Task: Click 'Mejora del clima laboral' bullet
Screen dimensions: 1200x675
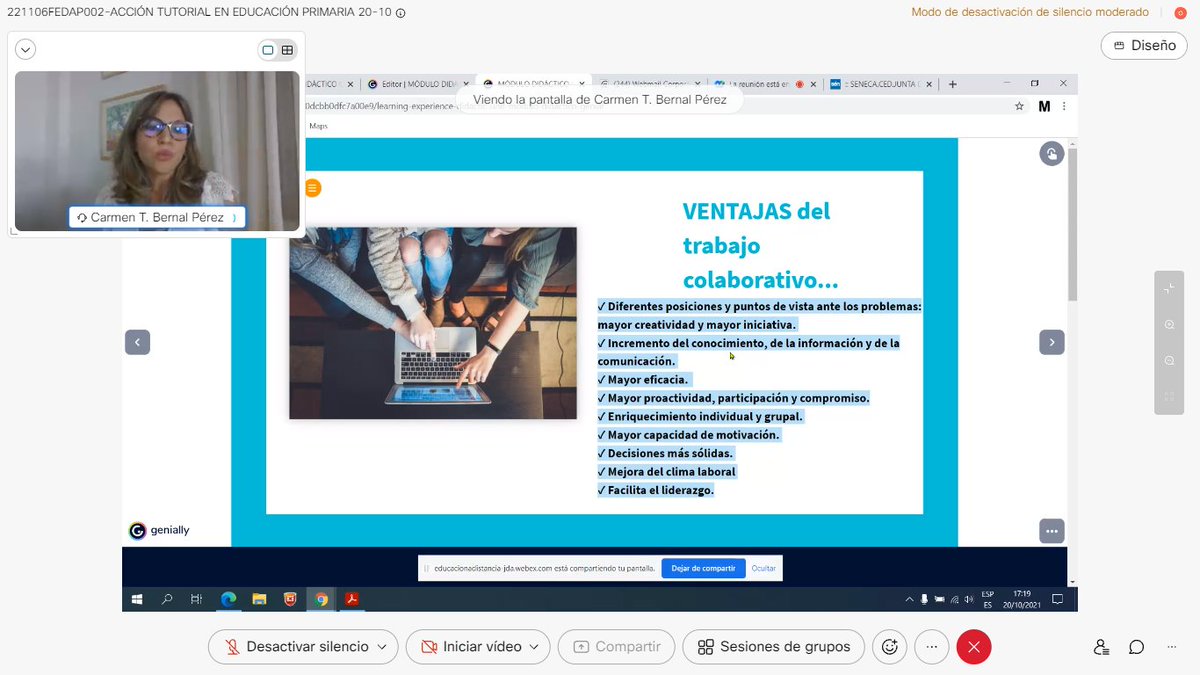Action: click(666, 471)
